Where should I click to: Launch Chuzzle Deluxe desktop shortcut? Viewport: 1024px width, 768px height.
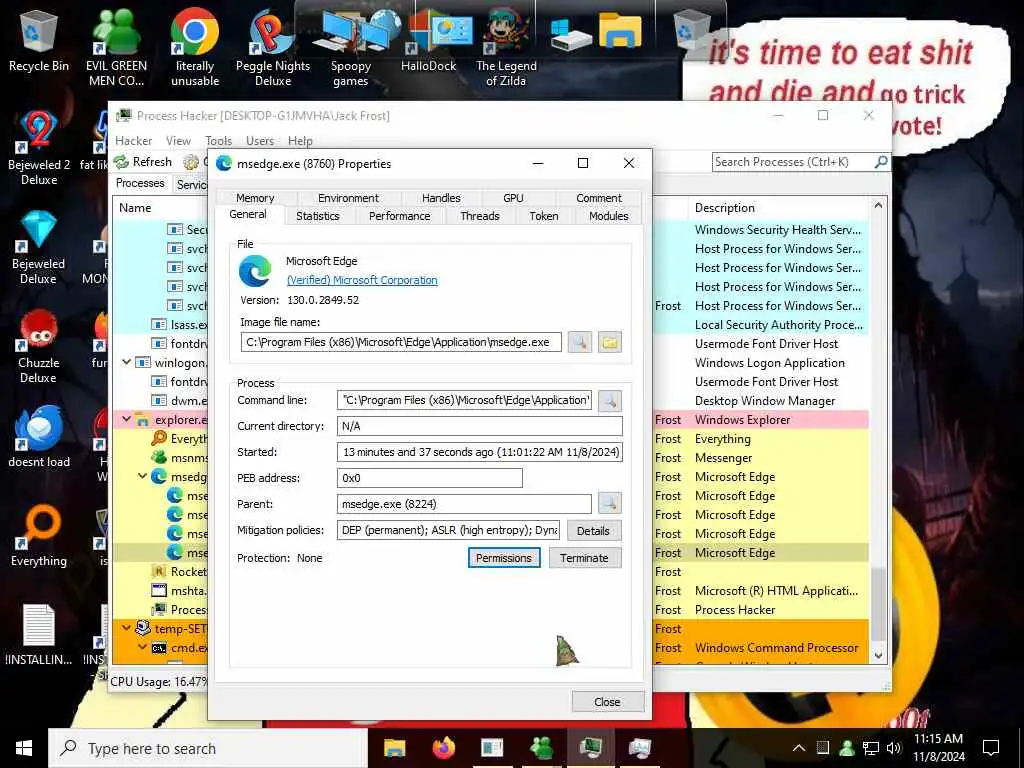(39, 346)
